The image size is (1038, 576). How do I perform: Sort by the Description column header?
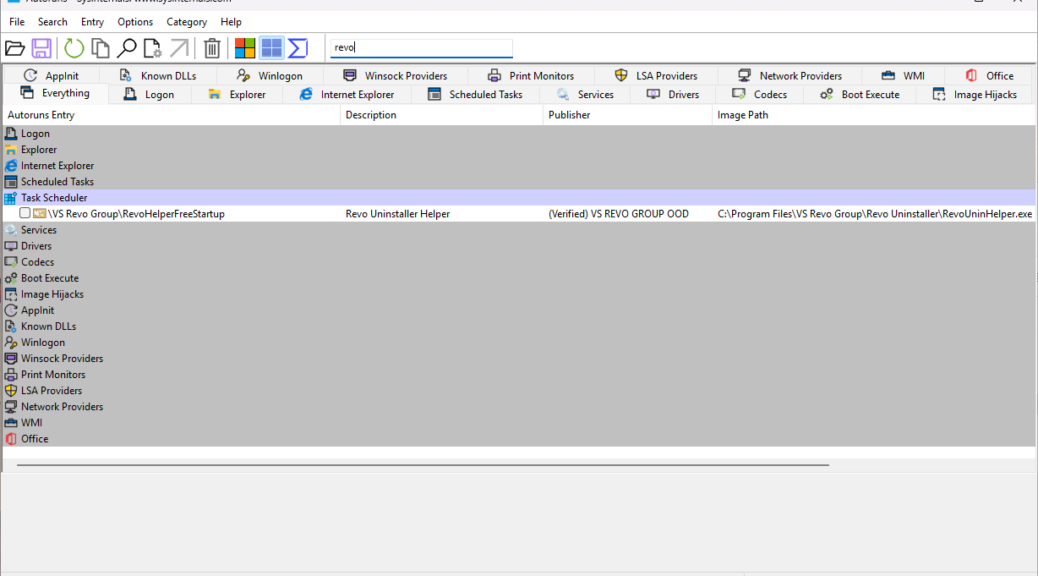coord(442,115)
